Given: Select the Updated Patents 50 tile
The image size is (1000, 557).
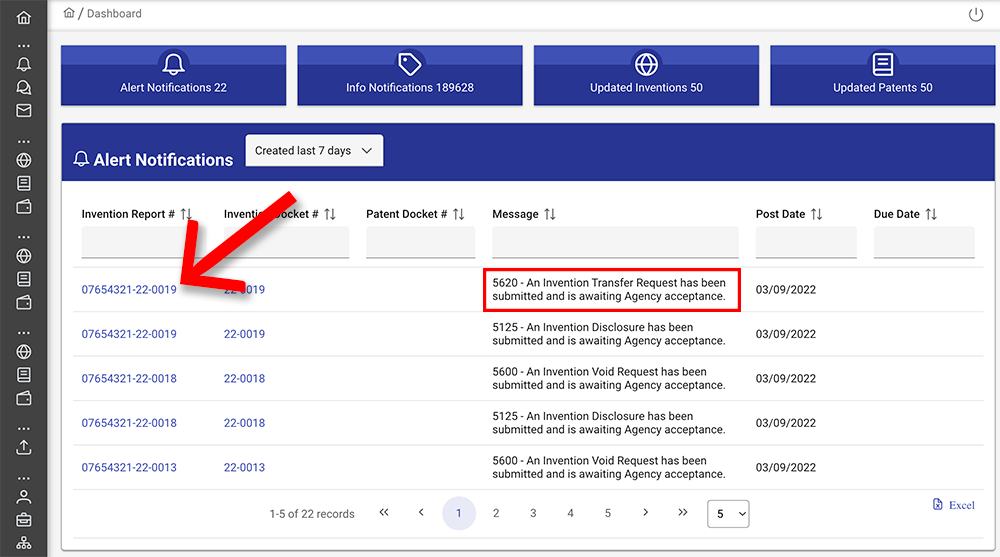Looking at the screenshot, I should [x=882, y=75].
